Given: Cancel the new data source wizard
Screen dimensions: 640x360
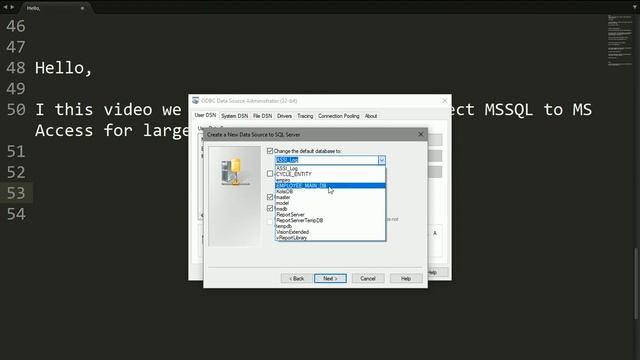Looking at the screenshot, I should 368,278.
